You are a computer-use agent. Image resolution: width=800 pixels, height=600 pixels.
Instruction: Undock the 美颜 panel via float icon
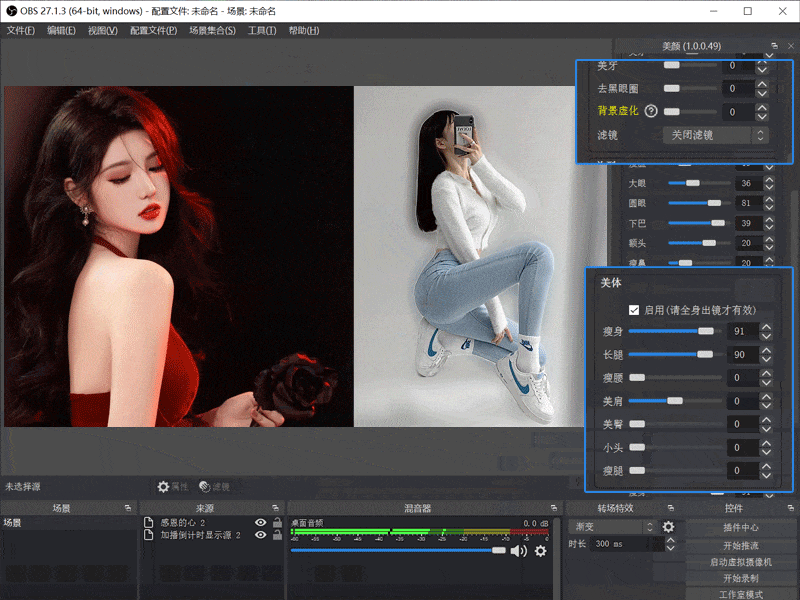(x=775, y=46)
